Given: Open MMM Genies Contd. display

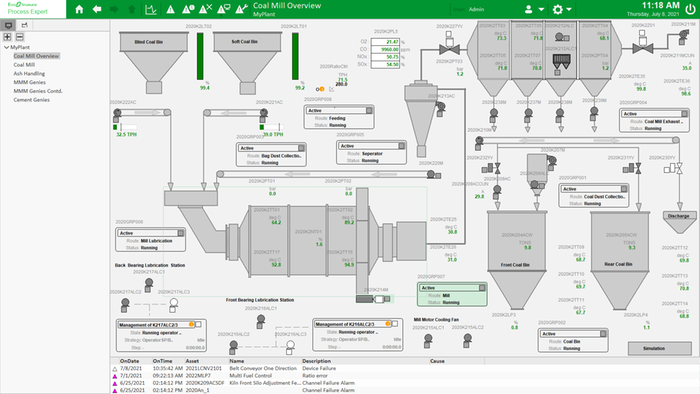Looking at the screenshot, I should pyautogui.click(x=38, y=91).
